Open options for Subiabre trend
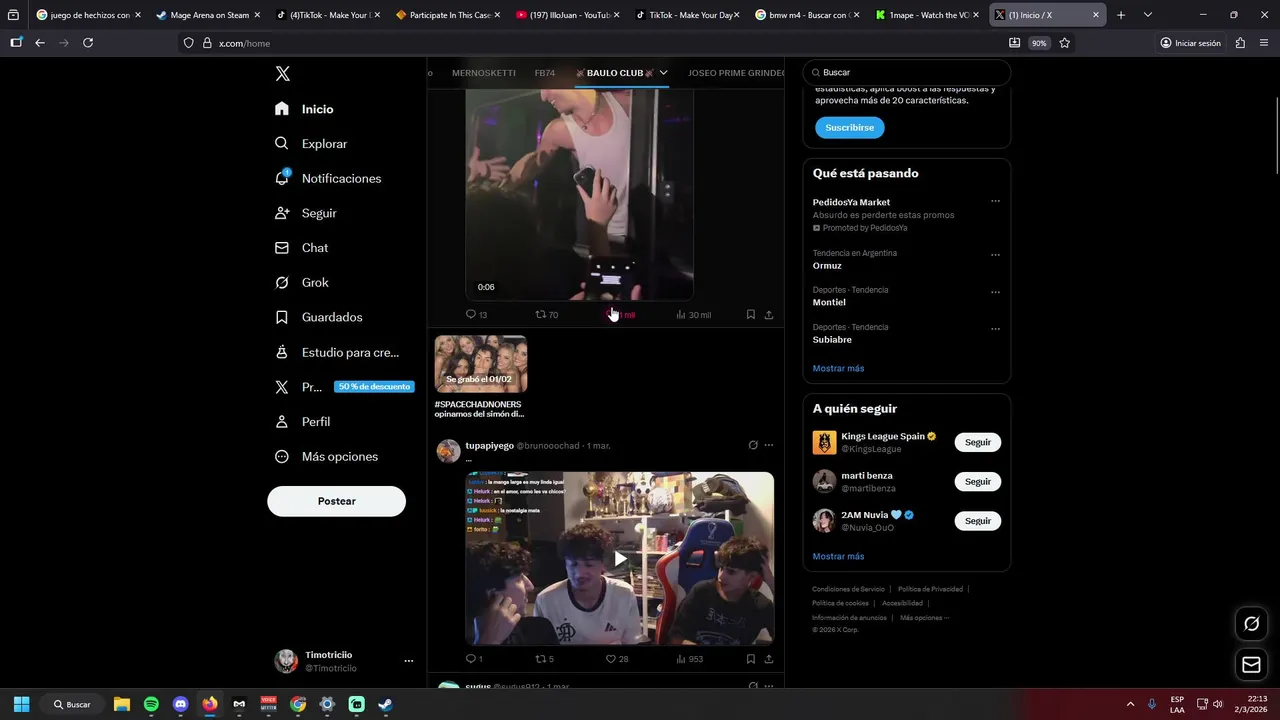The height and width of the screenshot is (720, 1280). pos(995,328)
